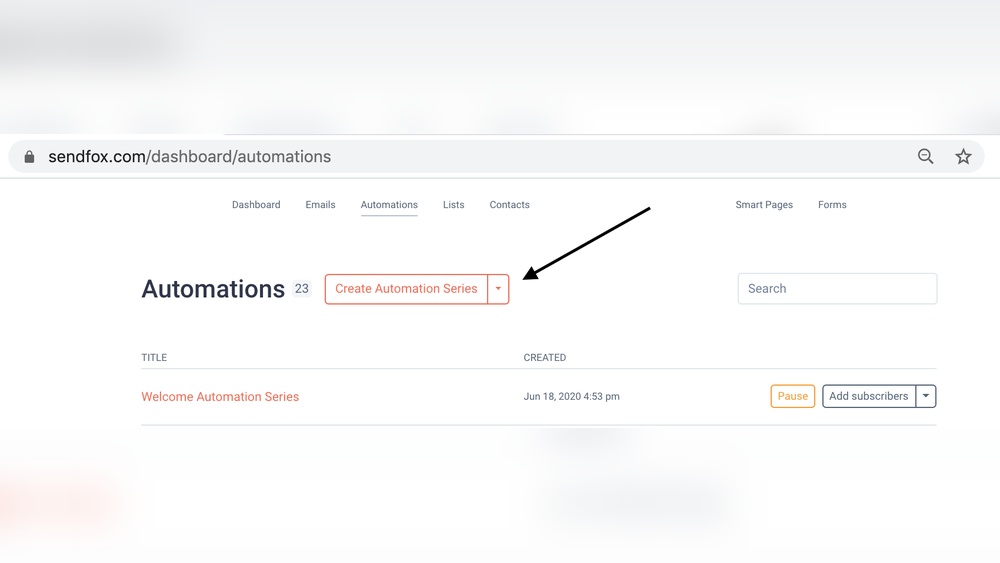Open the Smart Pages tab
The width and height of the screenshot is (1000, 563).
pyautogui.click(x=764, y=205)
